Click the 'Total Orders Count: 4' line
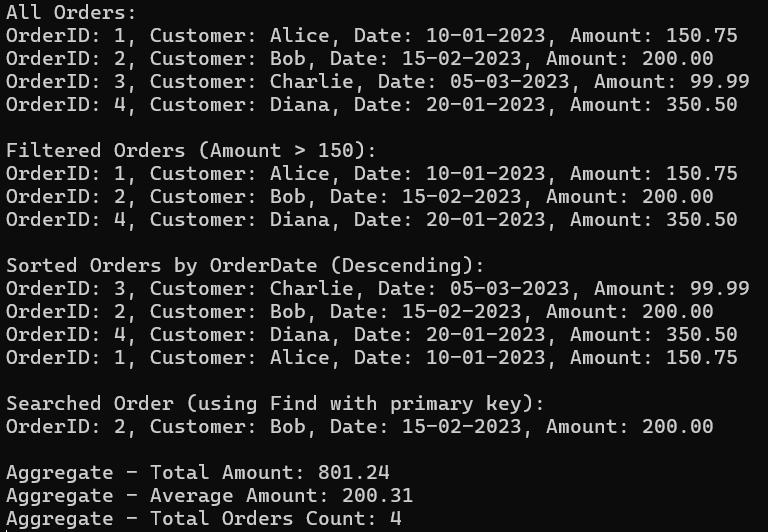The height and width of the screenshot is (532, 768). click(204, 519)
